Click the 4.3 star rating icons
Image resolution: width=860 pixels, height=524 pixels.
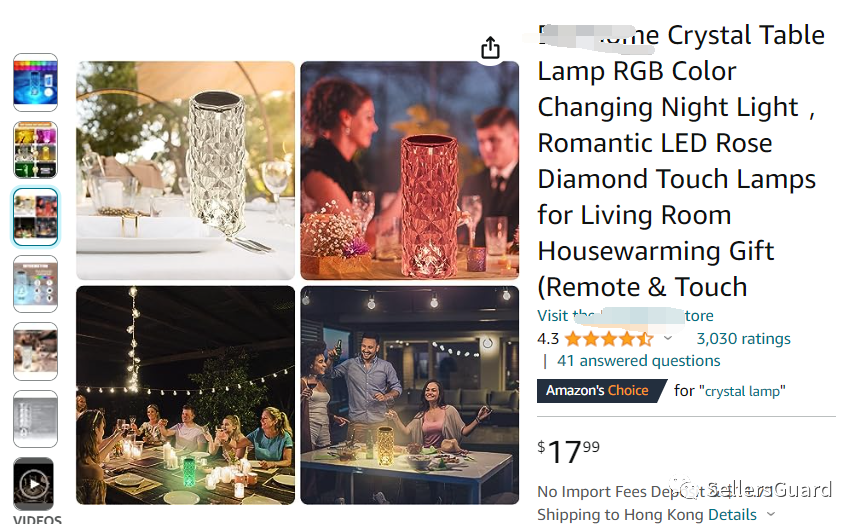click(609, 339)
